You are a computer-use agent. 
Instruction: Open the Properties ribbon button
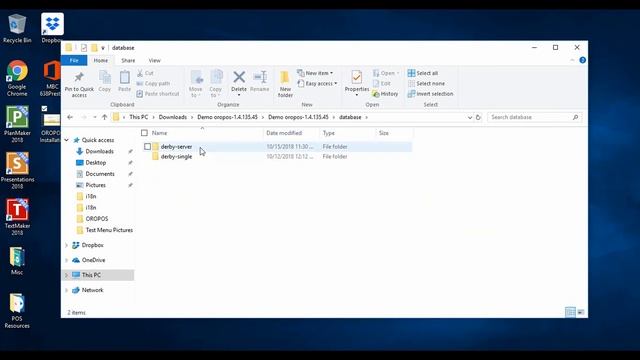point(357,83)
